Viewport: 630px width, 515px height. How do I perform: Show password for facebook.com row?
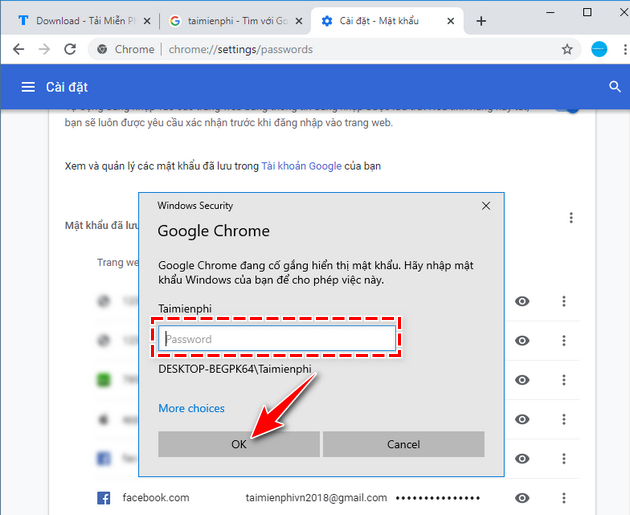(522, 498)
